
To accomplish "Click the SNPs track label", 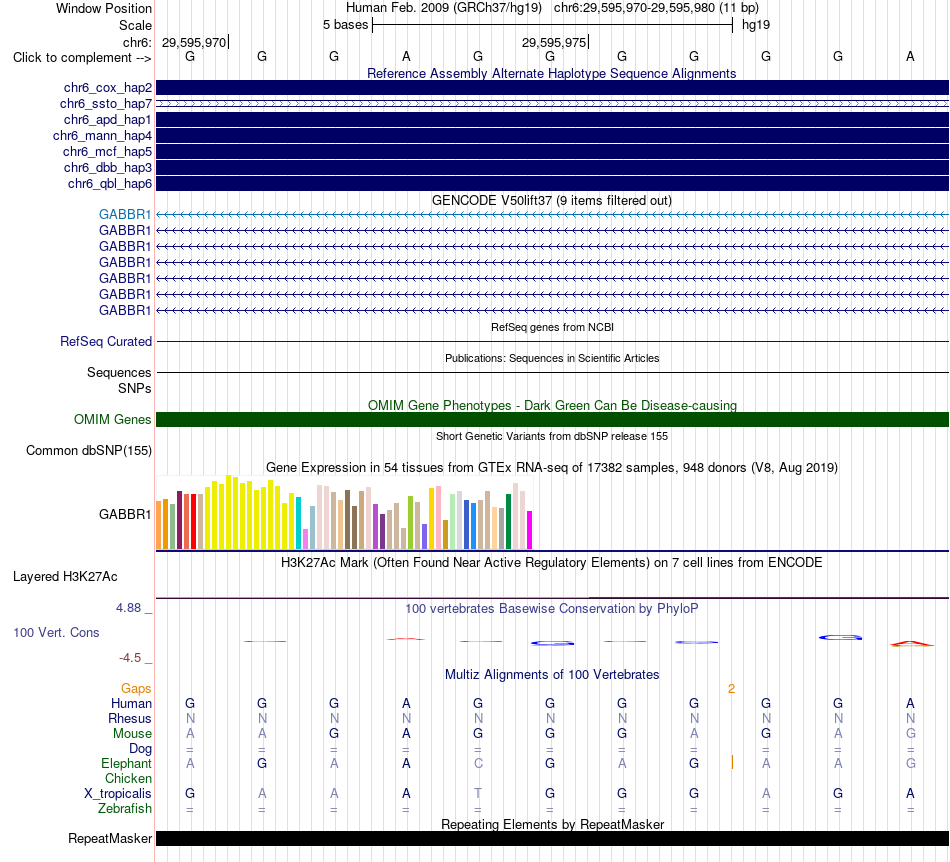I will click(x=135, y=388).
